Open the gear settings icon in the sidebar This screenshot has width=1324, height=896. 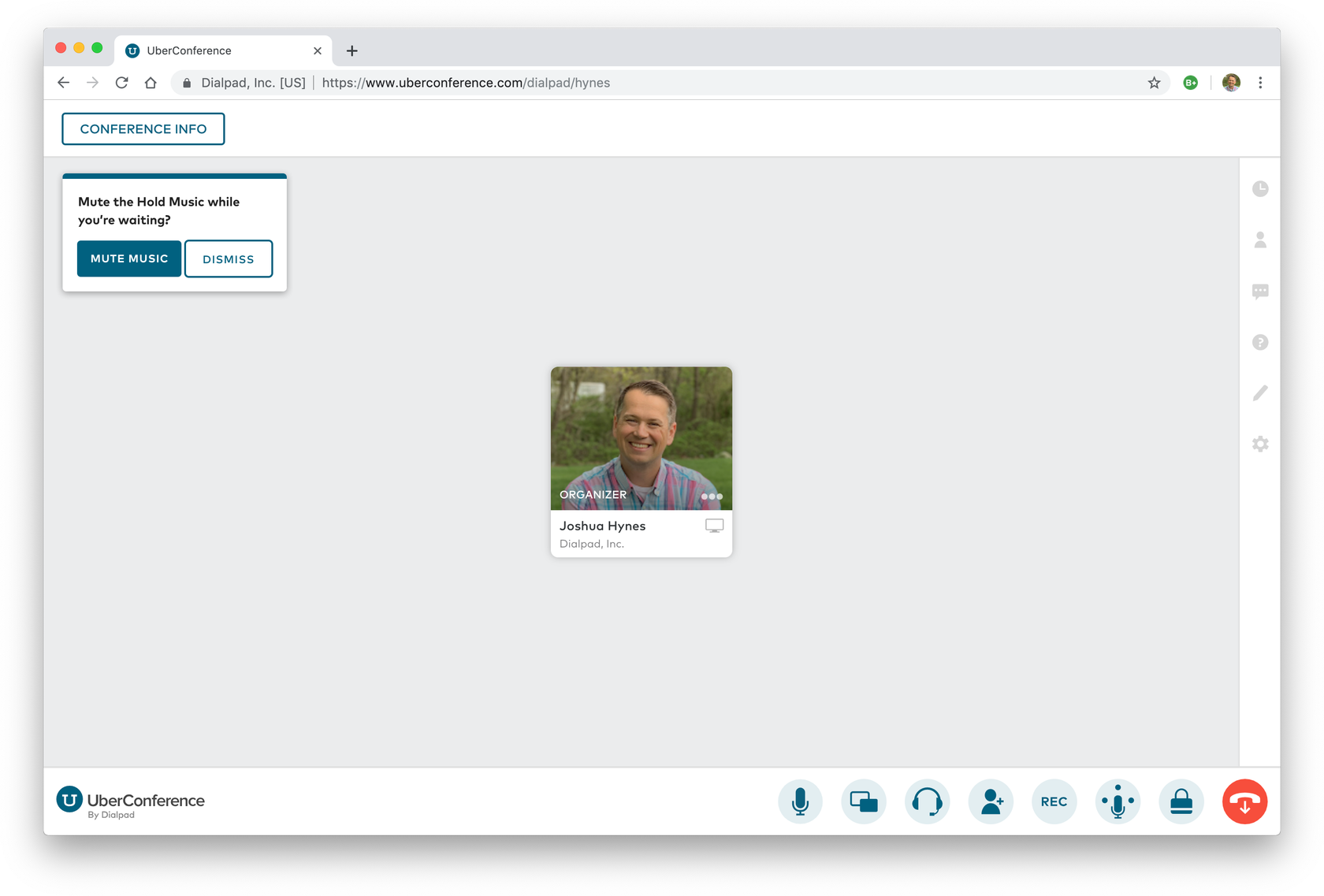1260,444
